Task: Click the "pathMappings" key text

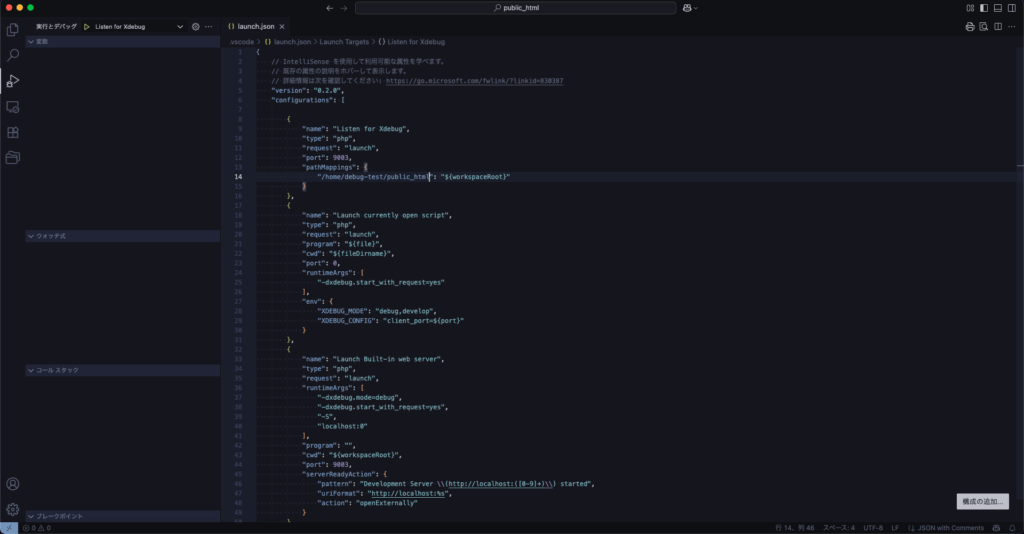Action: pos(328,167)
